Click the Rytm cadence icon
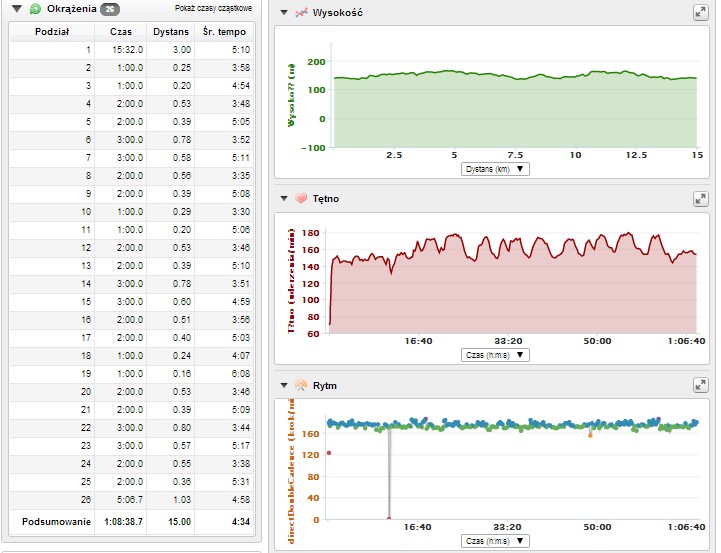The height and width of the screenshot is (553, 721). pyautogui.click(x=301, y=385)
